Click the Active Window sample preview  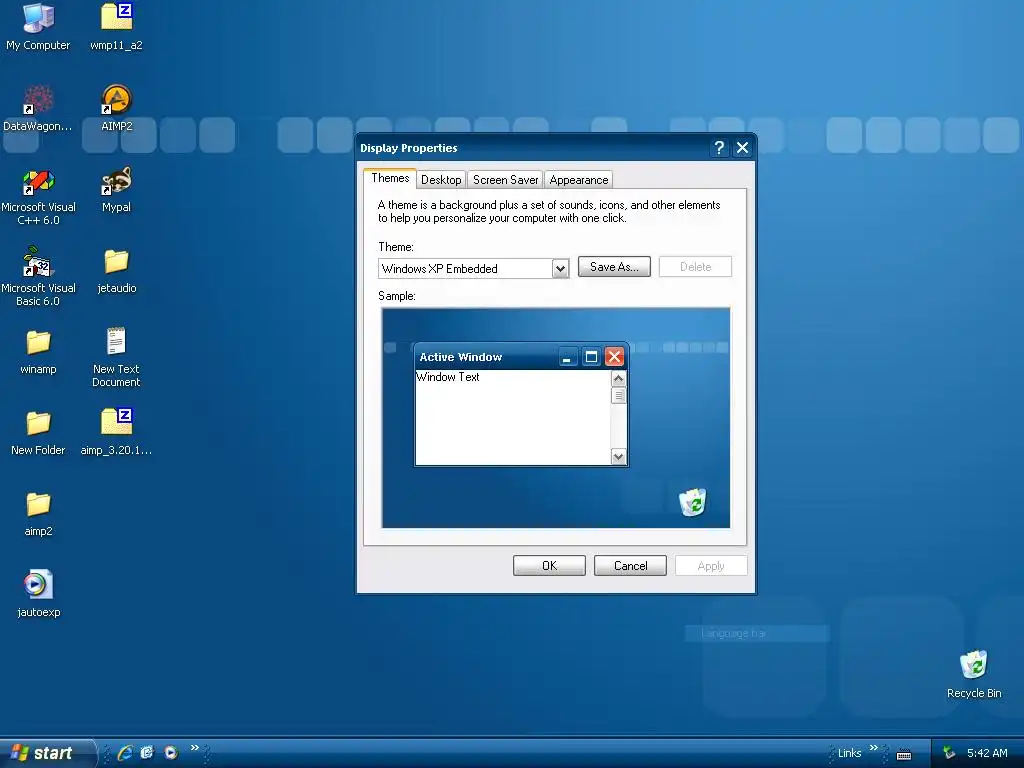click(521, 404)
